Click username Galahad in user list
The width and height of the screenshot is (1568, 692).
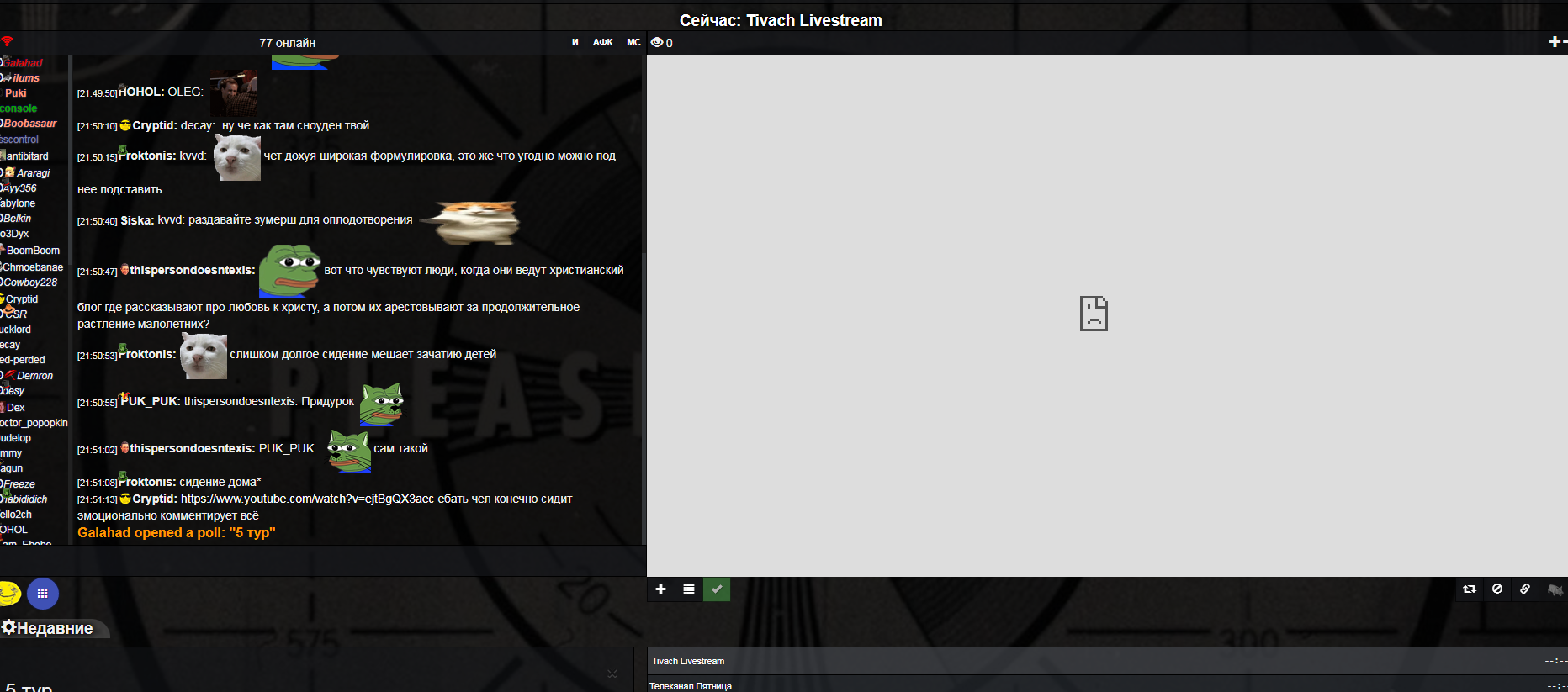pos(23,63)
